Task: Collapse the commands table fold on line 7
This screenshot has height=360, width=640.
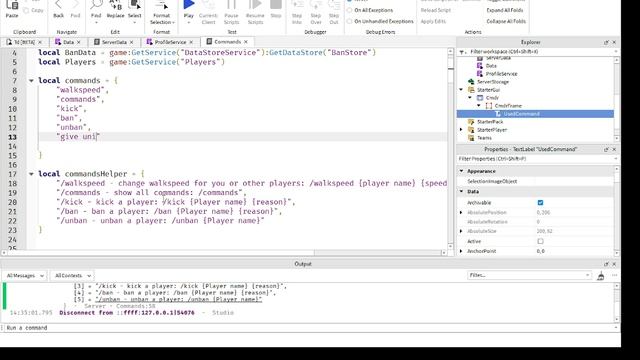Action: tap(31, 81)
